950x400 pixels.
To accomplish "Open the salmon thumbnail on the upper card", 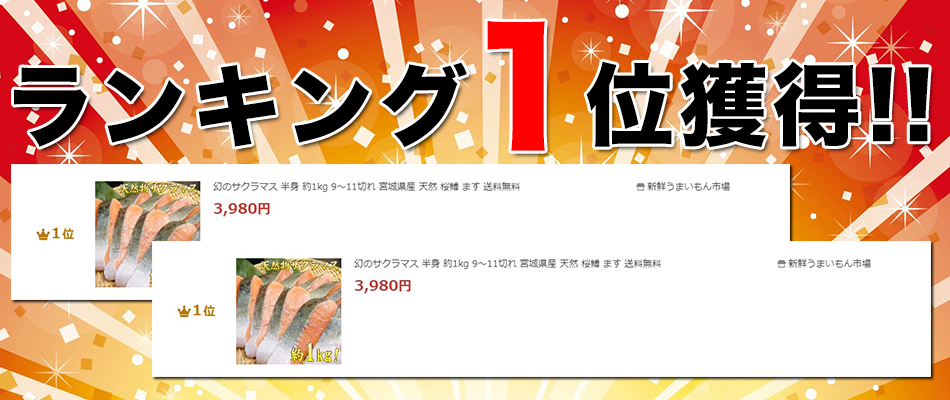I will (x=147, y=234).
